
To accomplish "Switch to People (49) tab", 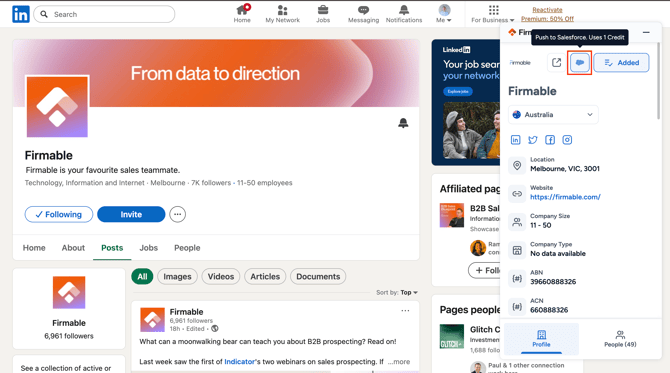I will 620,339.
